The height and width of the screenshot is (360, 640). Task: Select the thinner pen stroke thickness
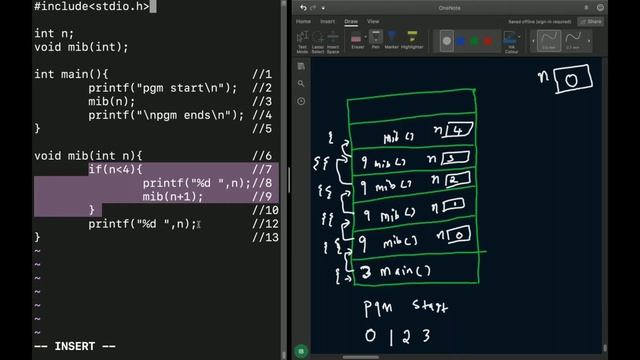549,41
